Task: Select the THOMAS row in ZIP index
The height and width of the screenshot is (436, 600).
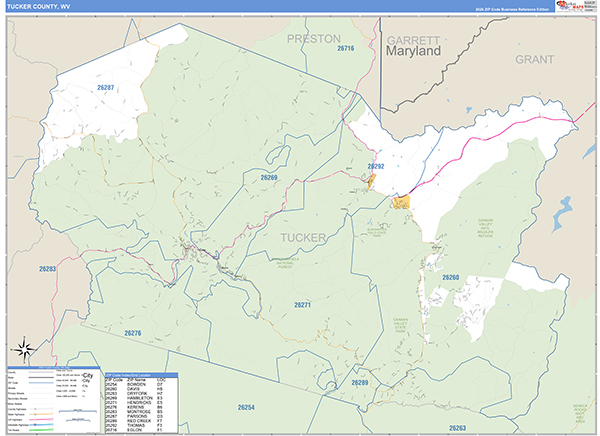Action: tap(135, 426)
